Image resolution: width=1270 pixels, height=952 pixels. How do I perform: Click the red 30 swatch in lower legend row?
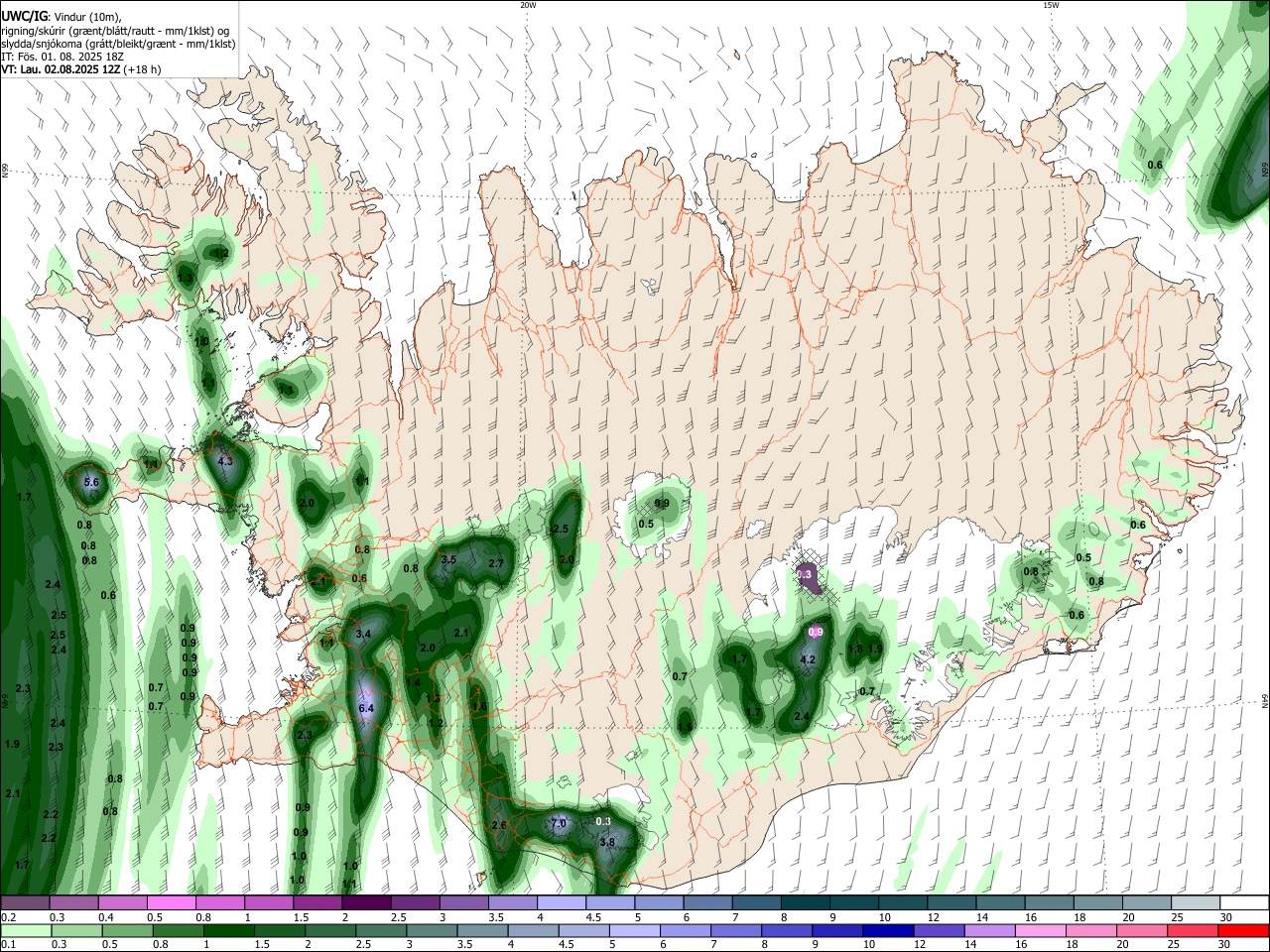tap(1243, 930)
